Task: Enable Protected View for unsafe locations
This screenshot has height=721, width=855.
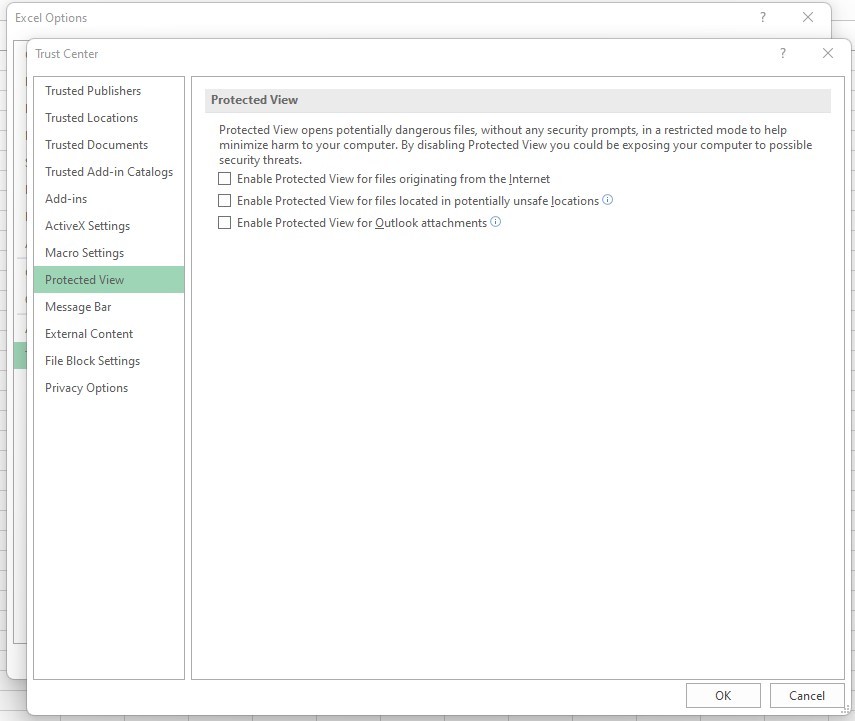Action: 224,201
